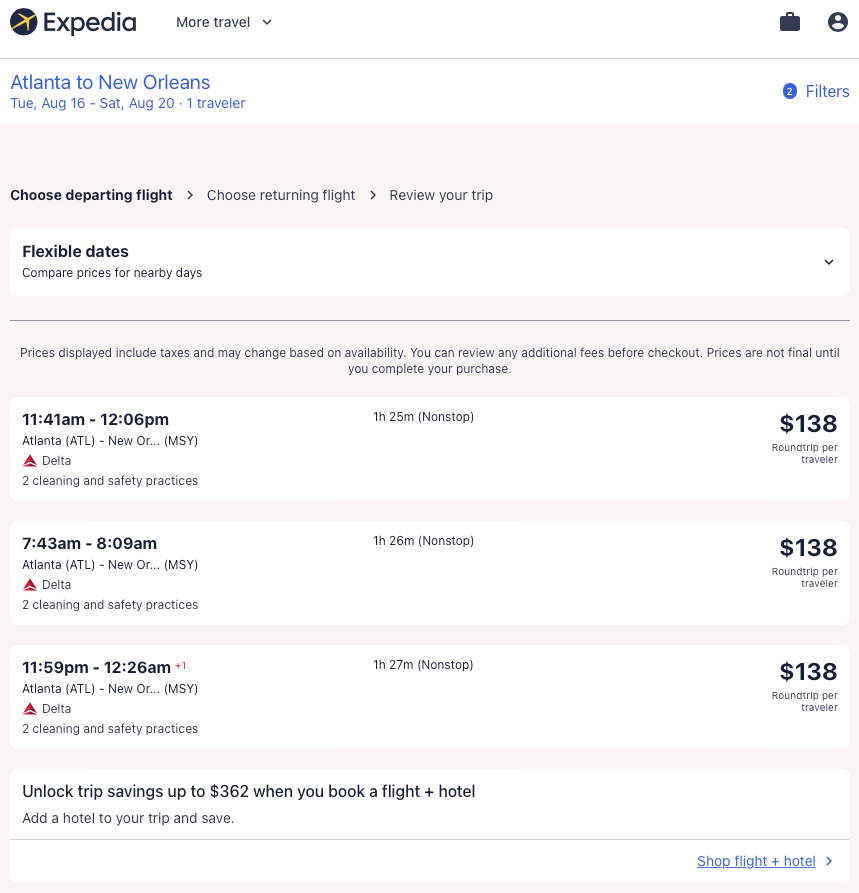Screen dimensions: 859x893
Task: Select the 11:41am - 12:06pm Delta flight
Action: pos(96,419)
